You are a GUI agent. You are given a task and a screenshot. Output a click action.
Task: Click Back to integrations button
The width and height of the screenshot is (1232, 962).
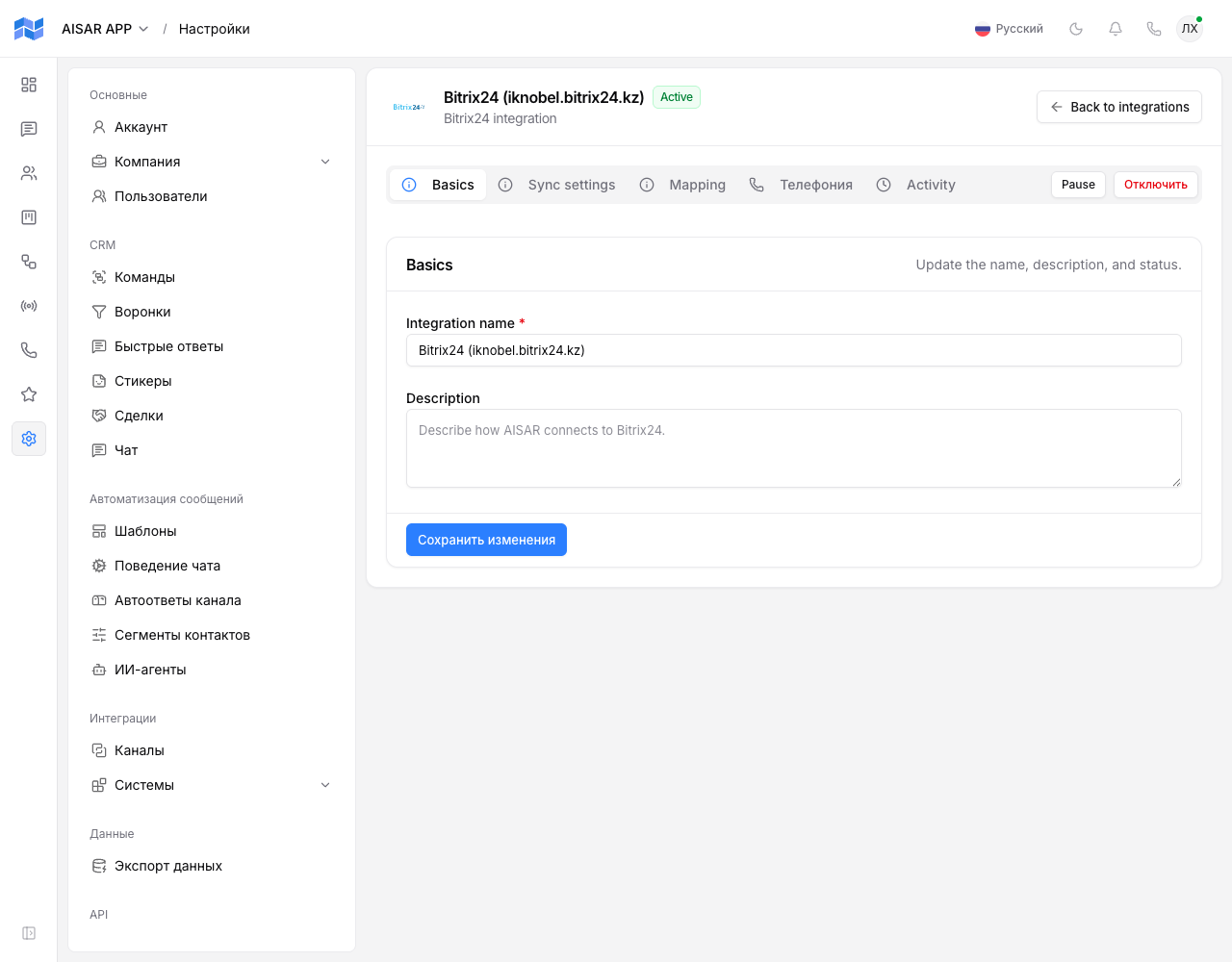1119,107
